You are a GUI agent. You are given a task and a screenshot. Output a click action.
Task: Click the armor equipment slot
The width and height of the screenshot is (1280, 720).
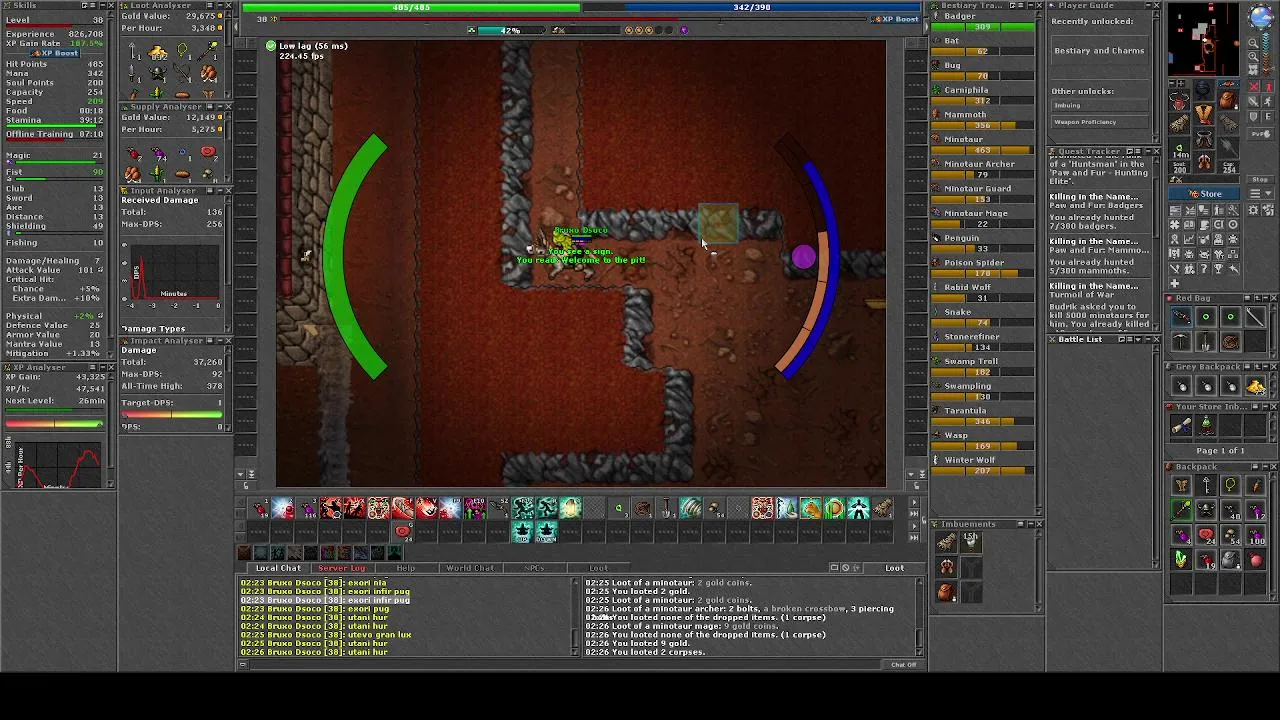[1204, 113]
